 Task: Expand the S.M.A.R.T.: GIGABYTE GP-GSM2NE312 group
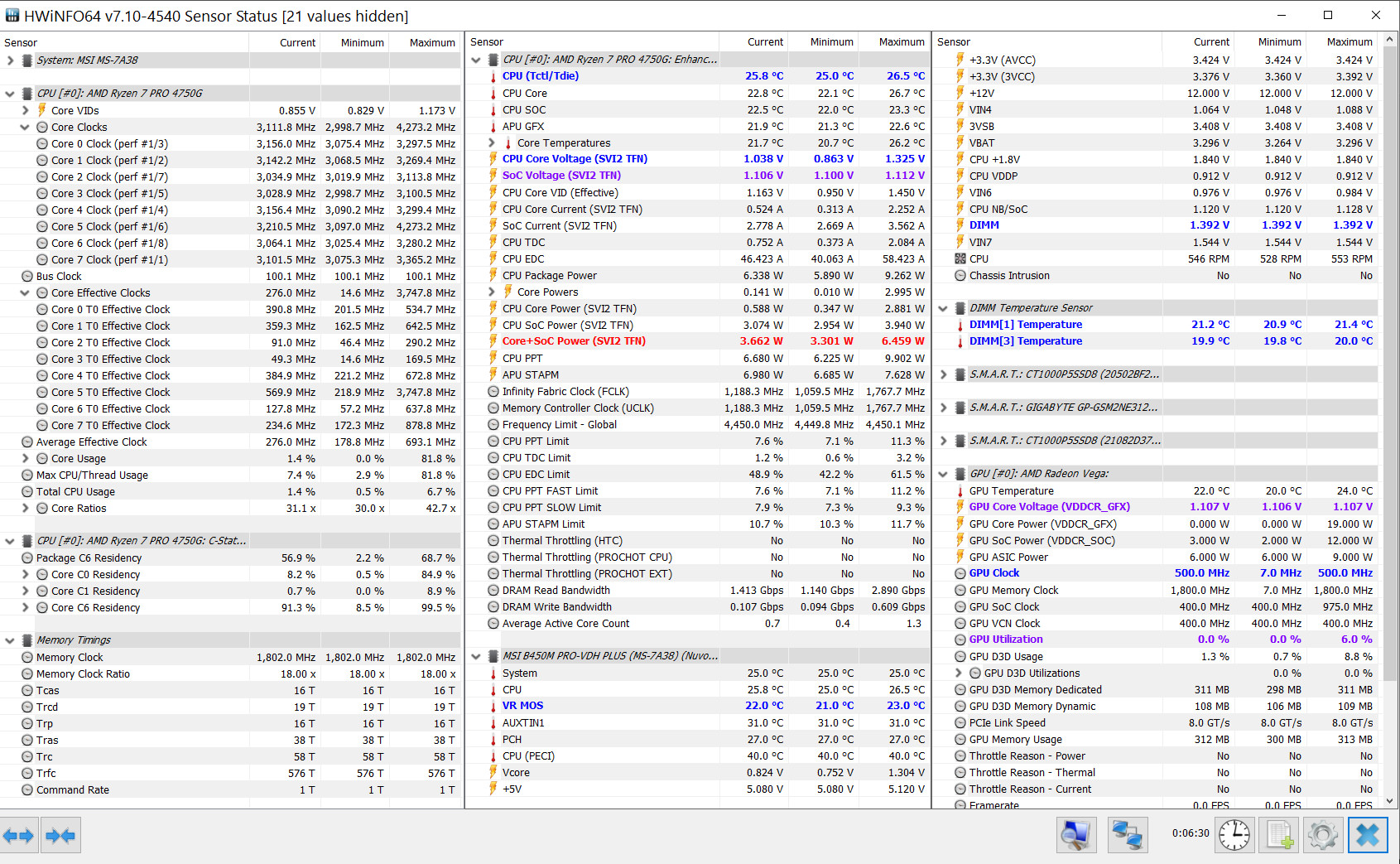click(943, 408)
